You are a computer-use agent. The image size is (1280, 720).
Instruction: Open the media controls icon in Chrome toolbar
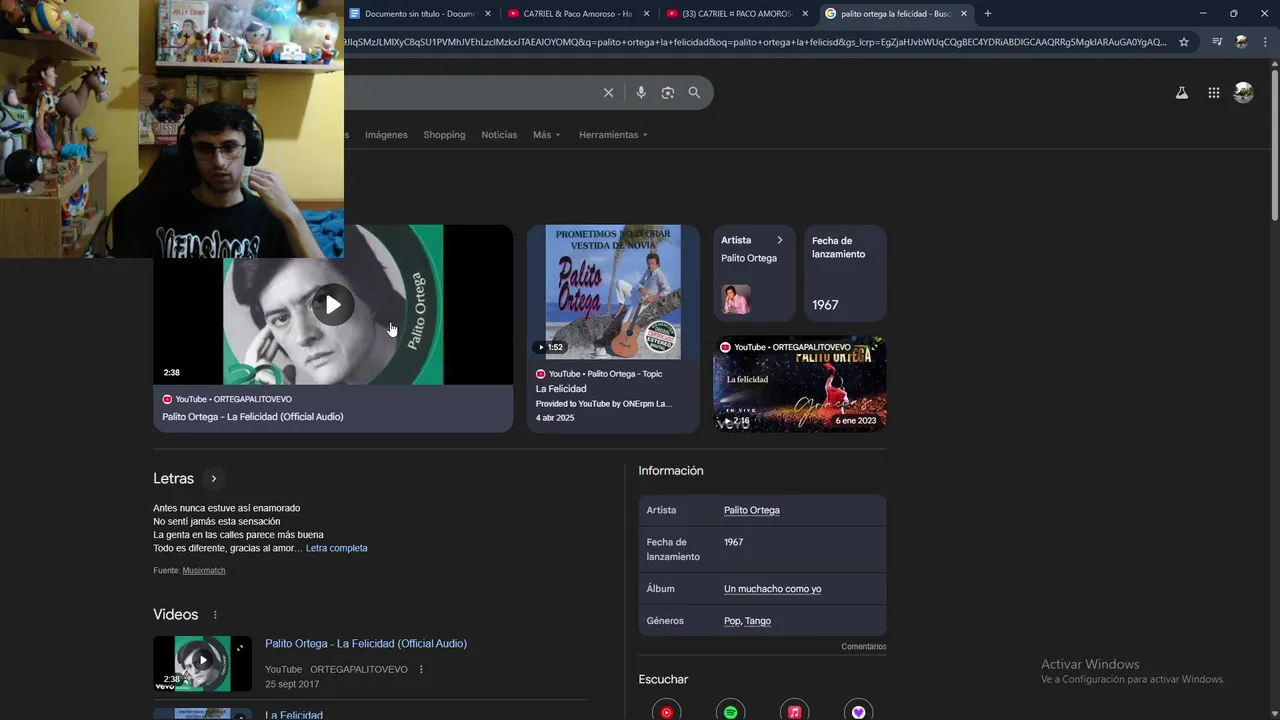1217,42
